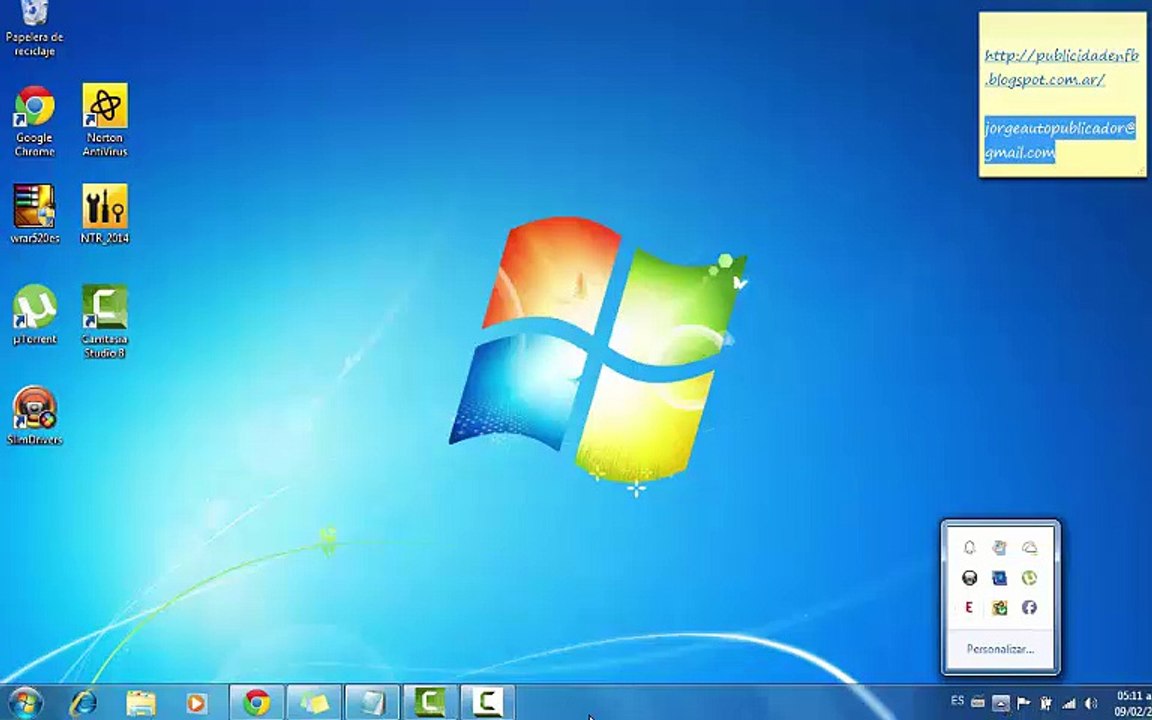Click the Facebook icon in tray overflow
The image size is (1152, 720).
[x=1029, y=608]
